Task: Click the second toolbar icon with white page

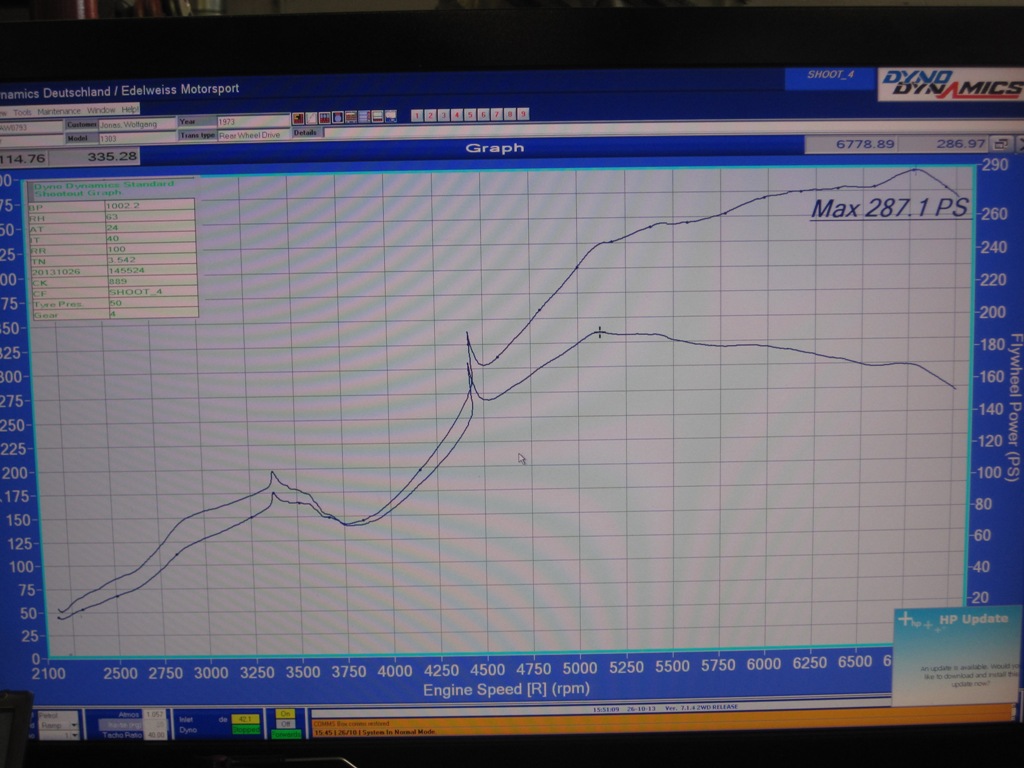Action: tap(311, 117)
